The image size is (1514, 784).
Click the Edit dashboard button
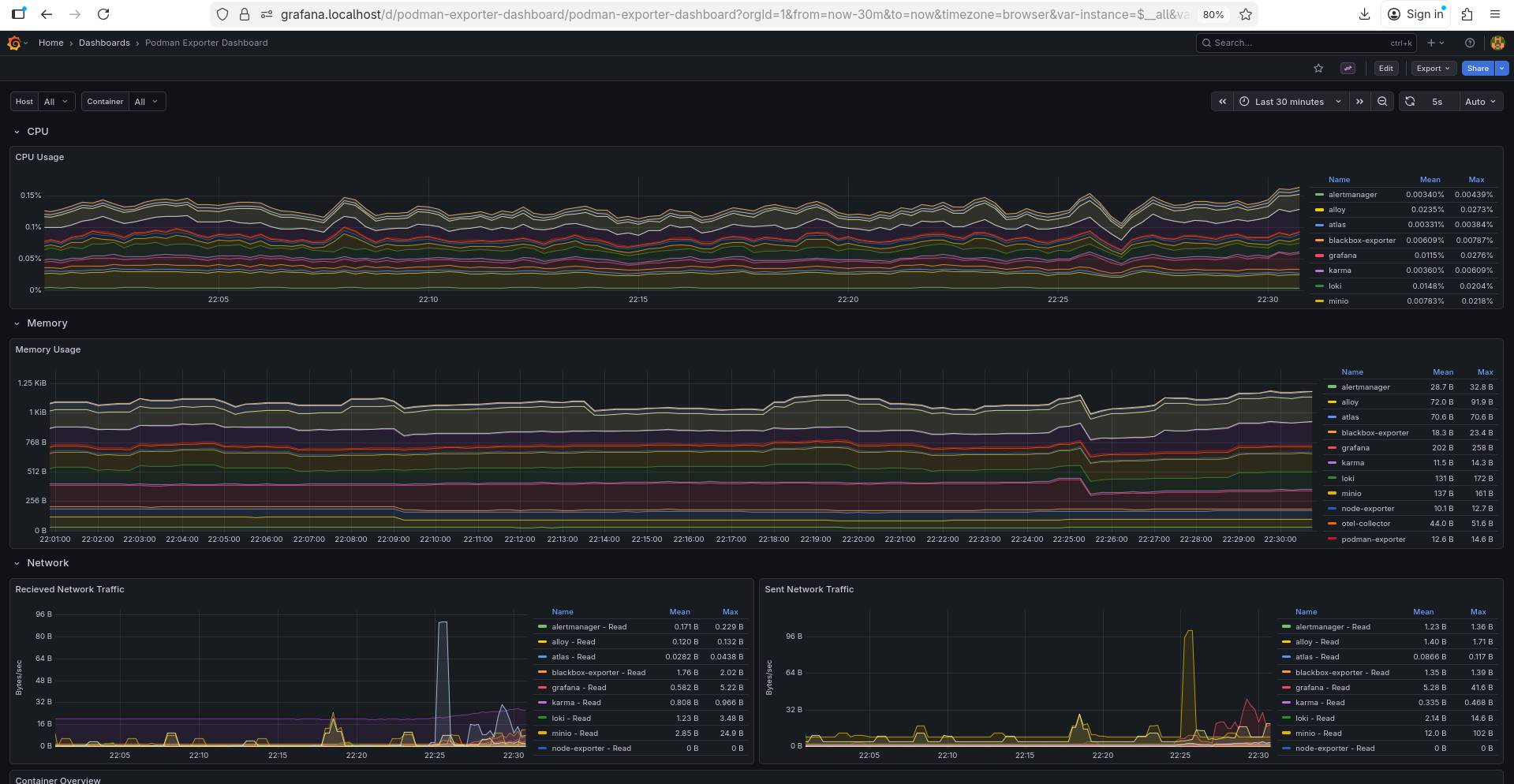point(1386,69)
